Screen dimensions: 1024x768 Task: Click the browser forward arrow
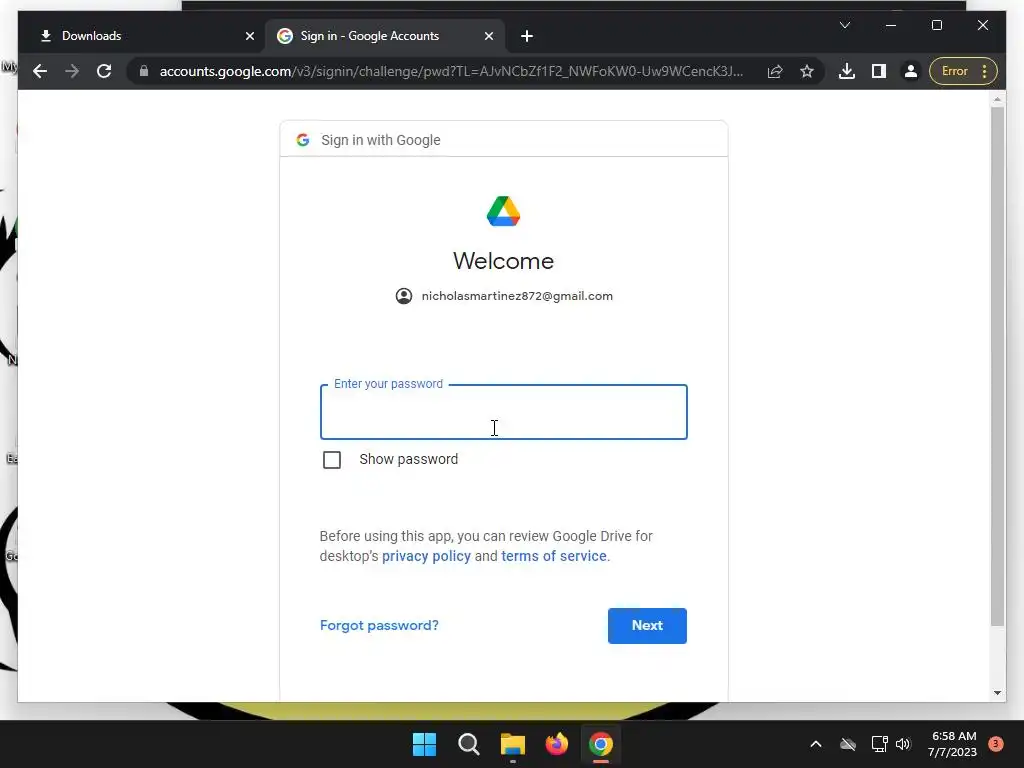tap(72, 71)
